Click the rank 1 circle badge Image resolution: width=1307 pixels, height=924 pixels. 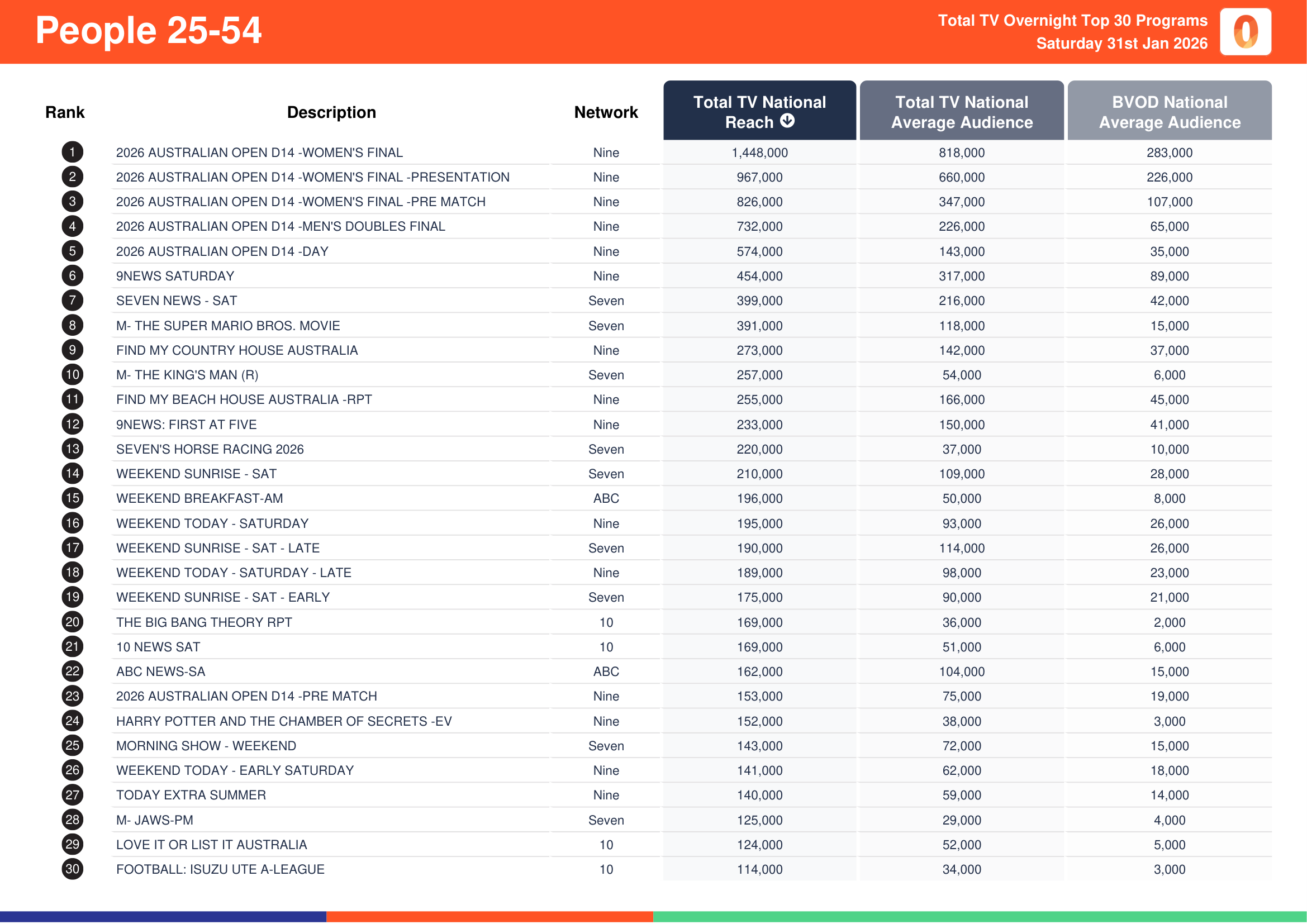pos(72,152)
